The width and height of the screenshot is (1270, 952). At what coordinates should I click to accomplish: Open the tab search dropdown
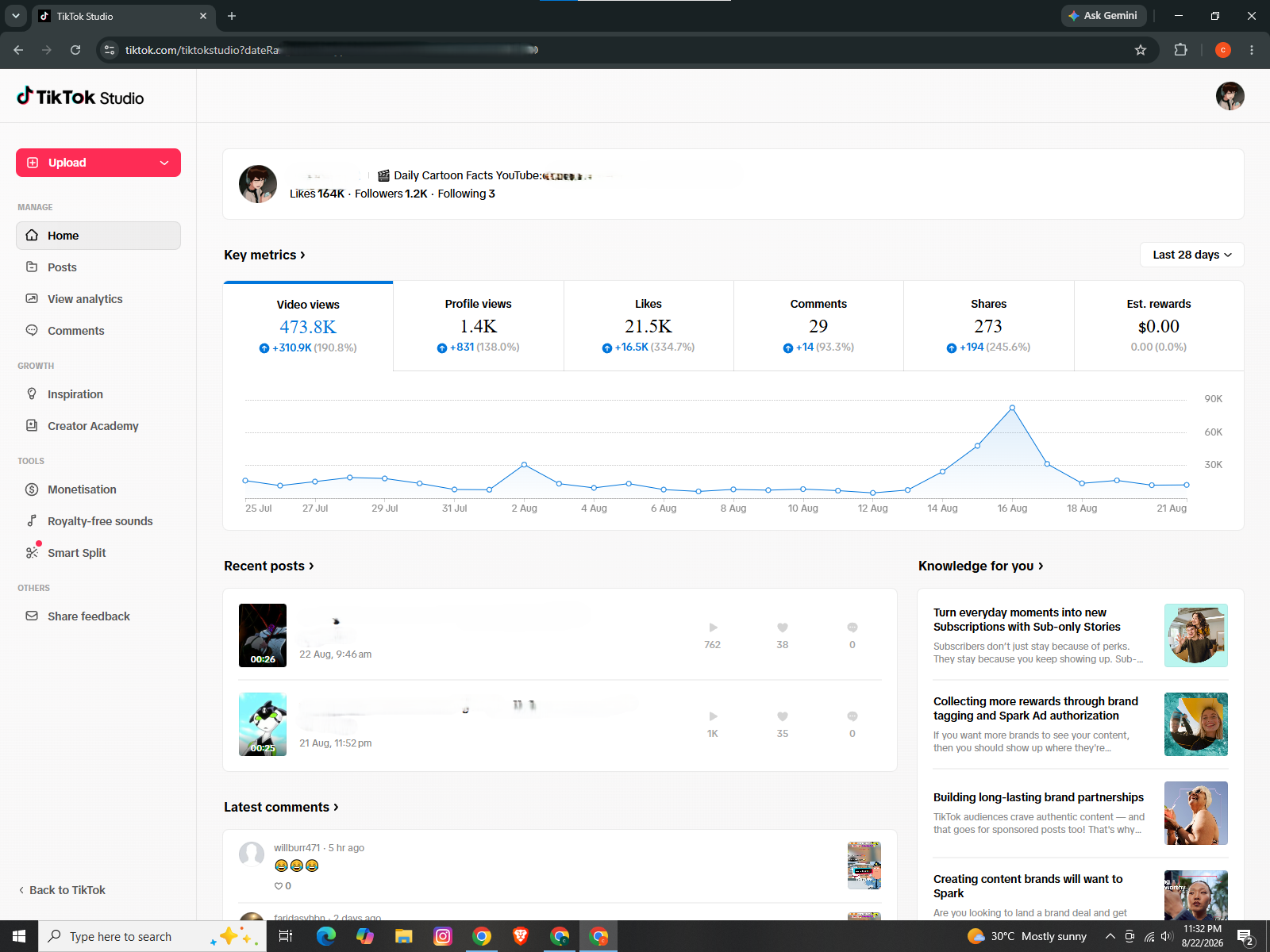pos(15,16)
